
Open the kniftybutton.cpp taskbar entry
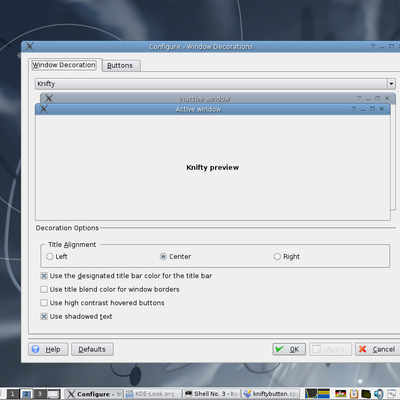coord(271,394)
